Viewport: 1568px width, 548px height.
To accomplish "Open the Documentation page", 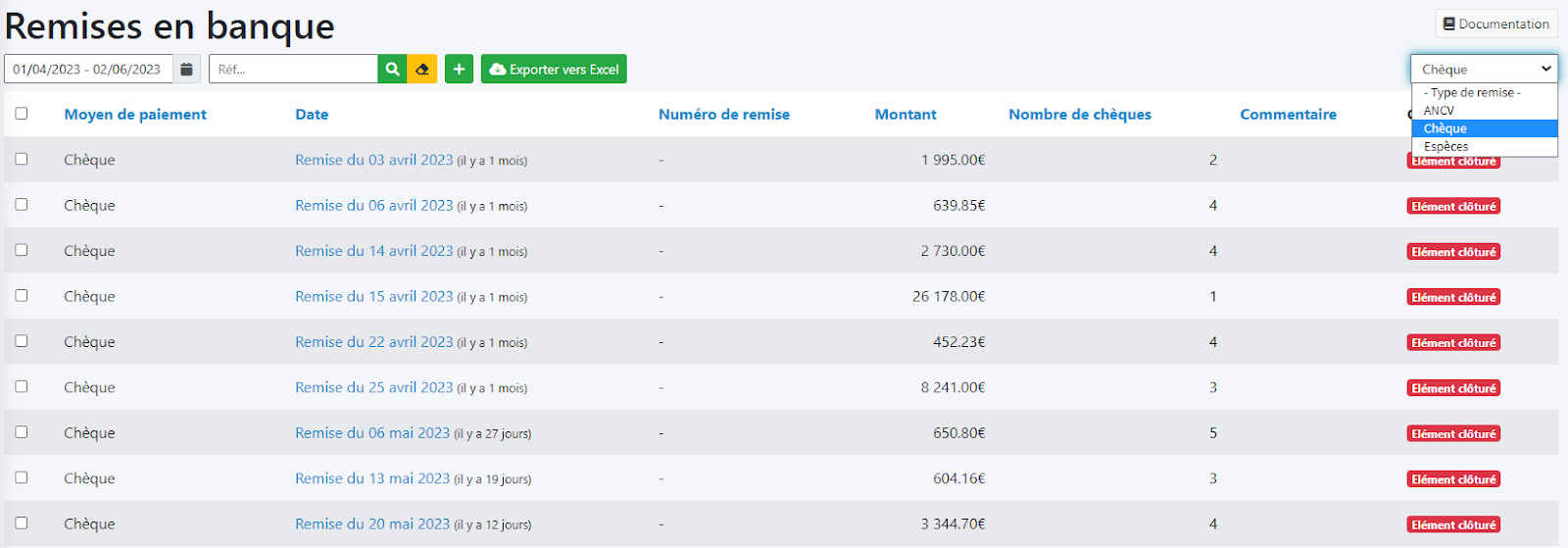I will pos(1495,24).
